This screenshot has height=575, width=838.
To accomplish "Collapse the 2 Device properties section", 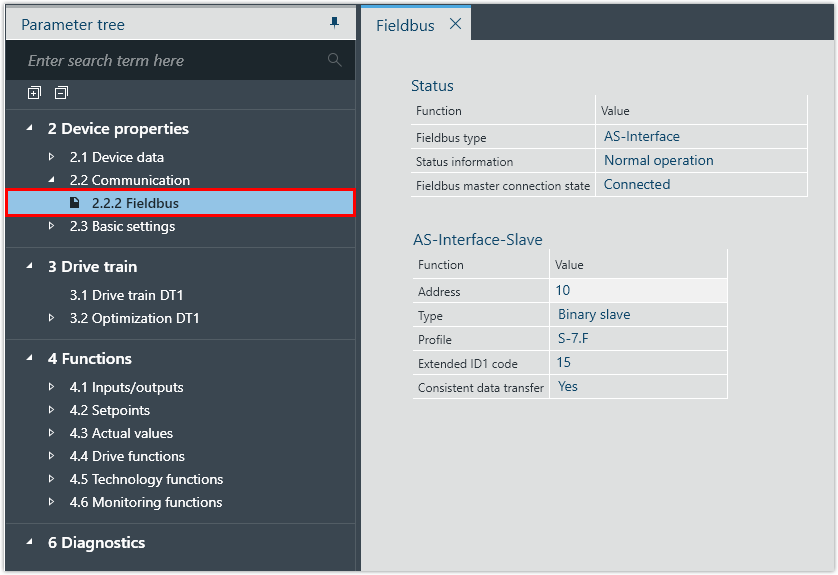I will pos(28,129).
